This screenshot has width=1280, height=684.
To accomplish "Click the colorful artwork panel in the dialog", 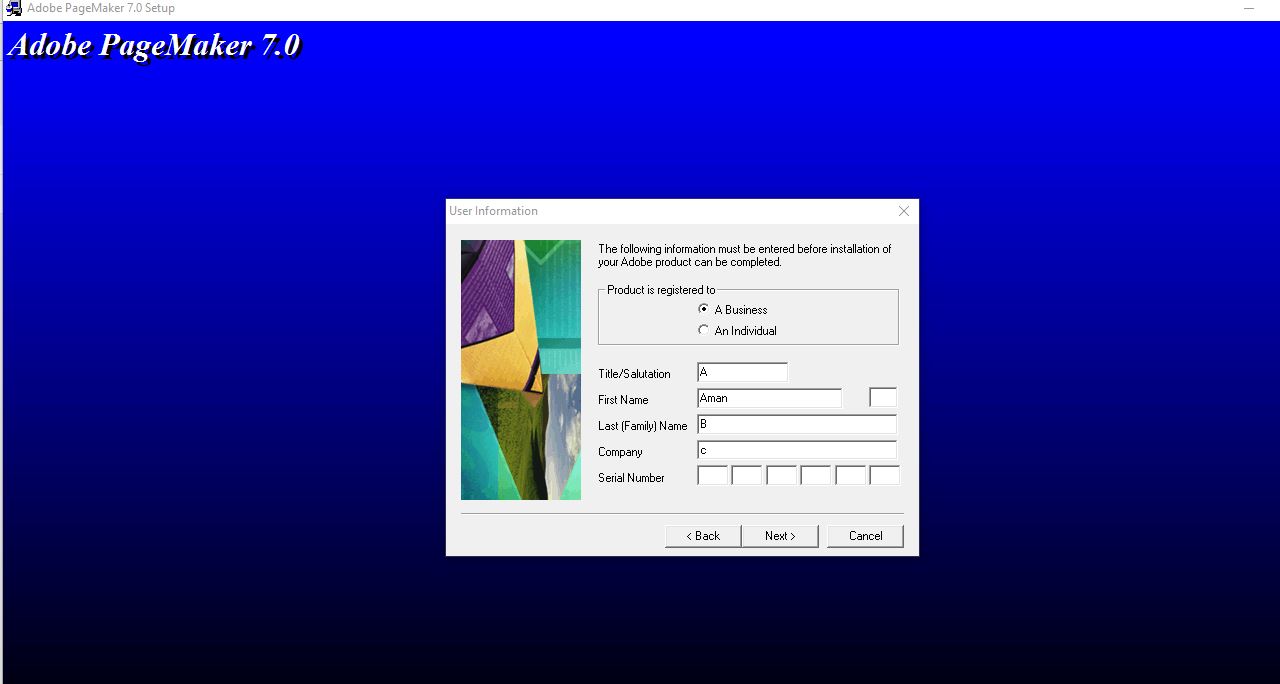I will click(x=520, y=370).
